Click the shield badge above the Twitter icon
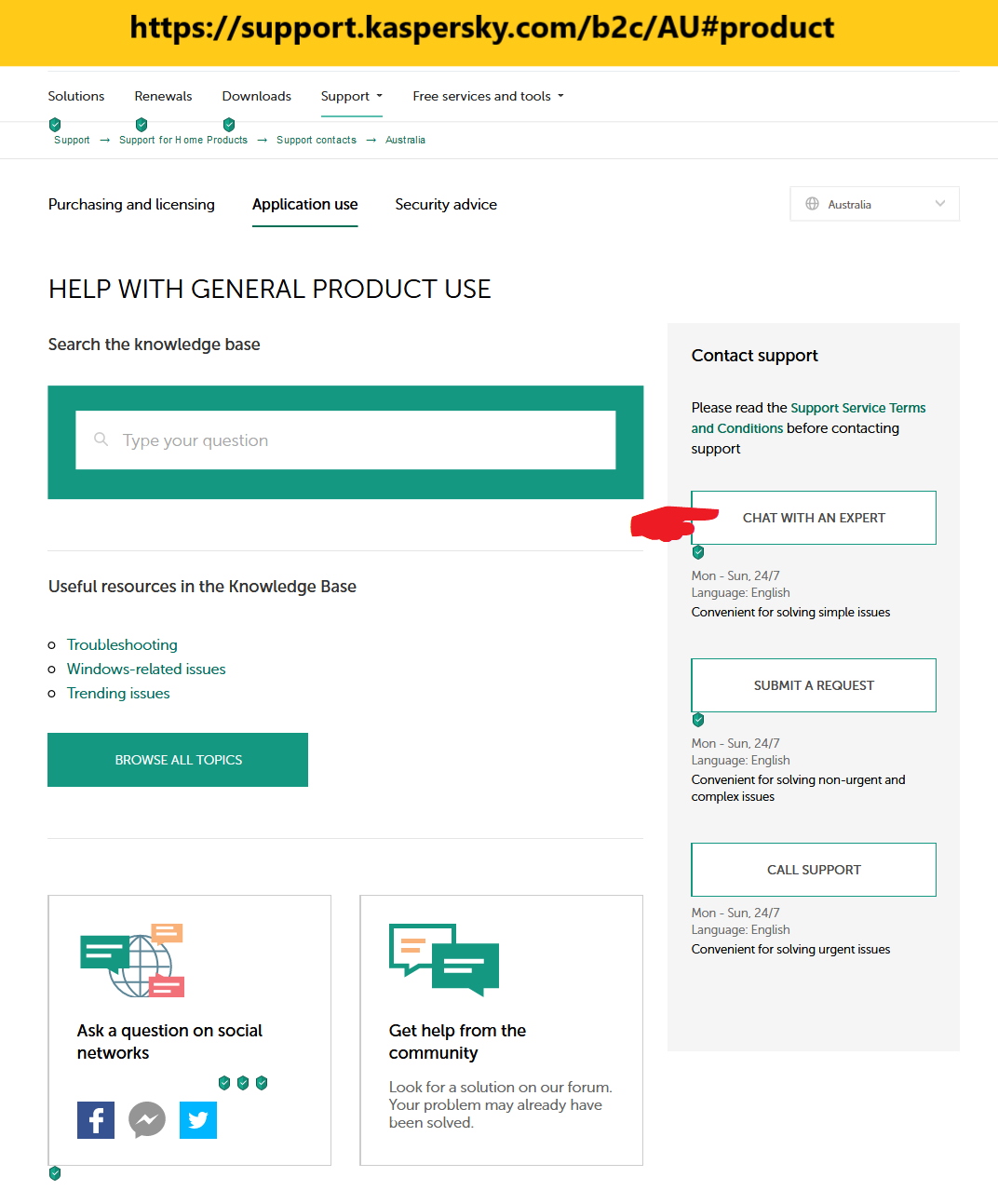Screen dimensions: 998x1204 coord(262,1082)
